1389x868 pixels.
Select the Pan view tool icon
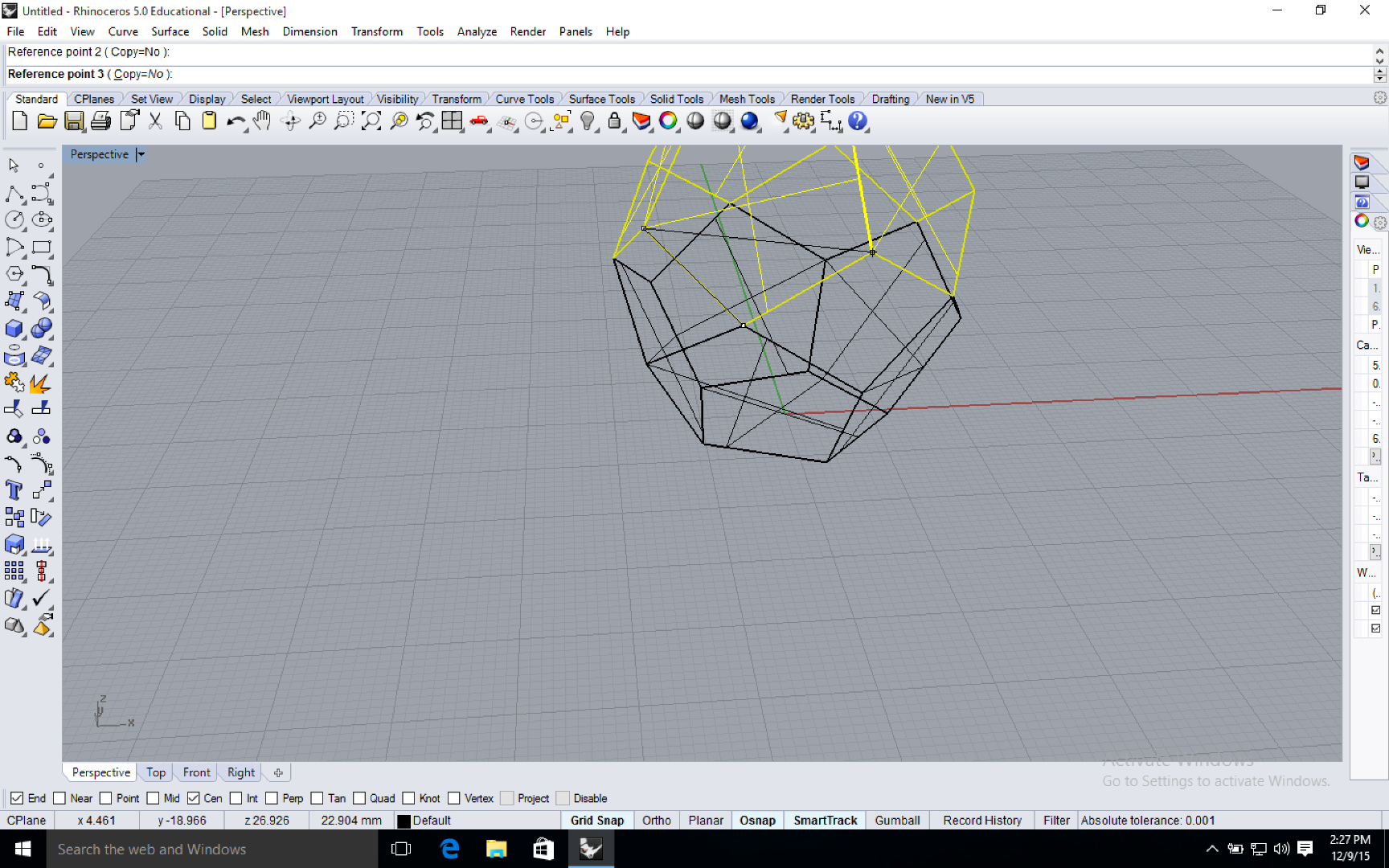(261, 121)
